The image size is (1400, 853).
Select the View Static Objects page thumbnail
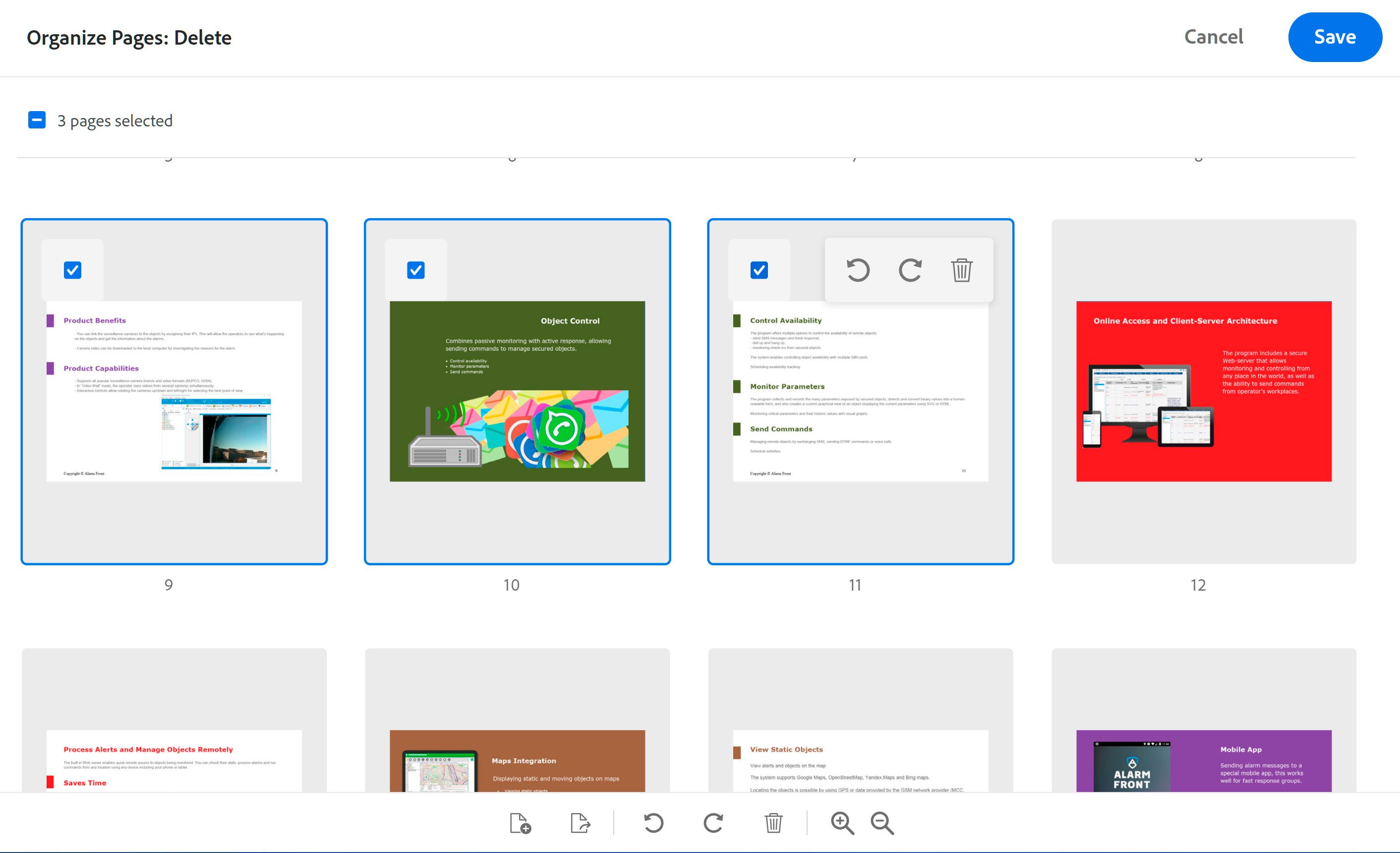click(x=860, y=720)
